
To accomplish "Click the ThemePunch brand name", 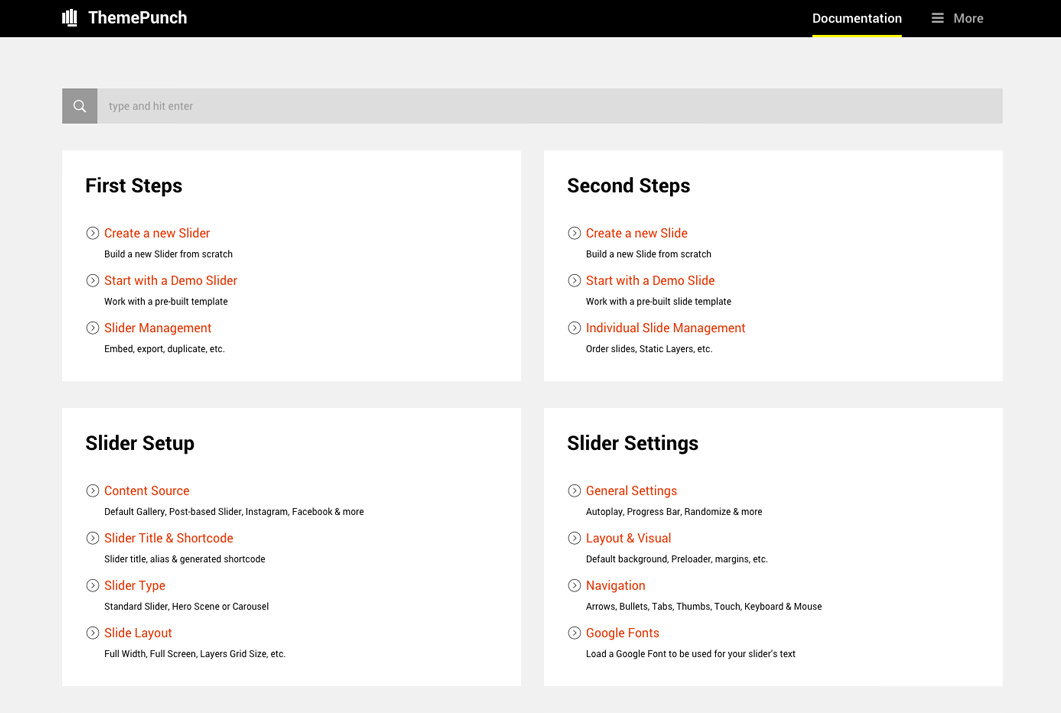I will pyautogui.click(x=137, y=18).
